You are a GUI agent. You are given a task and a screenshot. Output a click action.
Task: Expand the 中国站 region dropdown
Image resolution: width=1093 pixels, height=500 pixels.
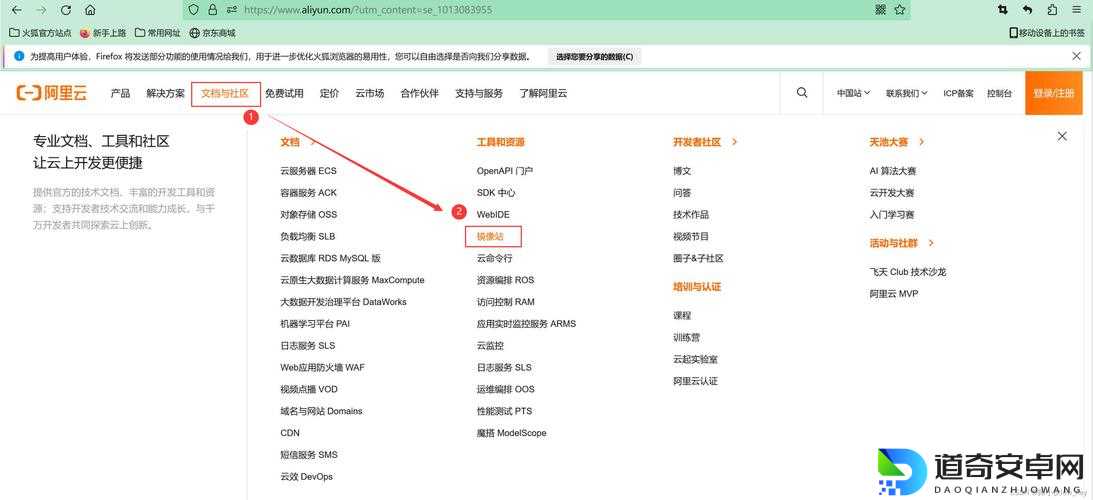click(x=853, y=93)
